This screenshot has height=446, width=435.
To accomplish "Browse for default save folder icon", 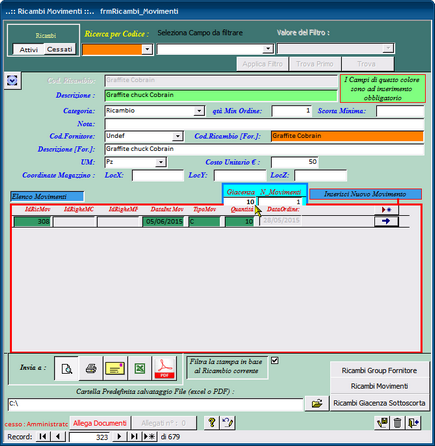I will click(x=317, y=404).
